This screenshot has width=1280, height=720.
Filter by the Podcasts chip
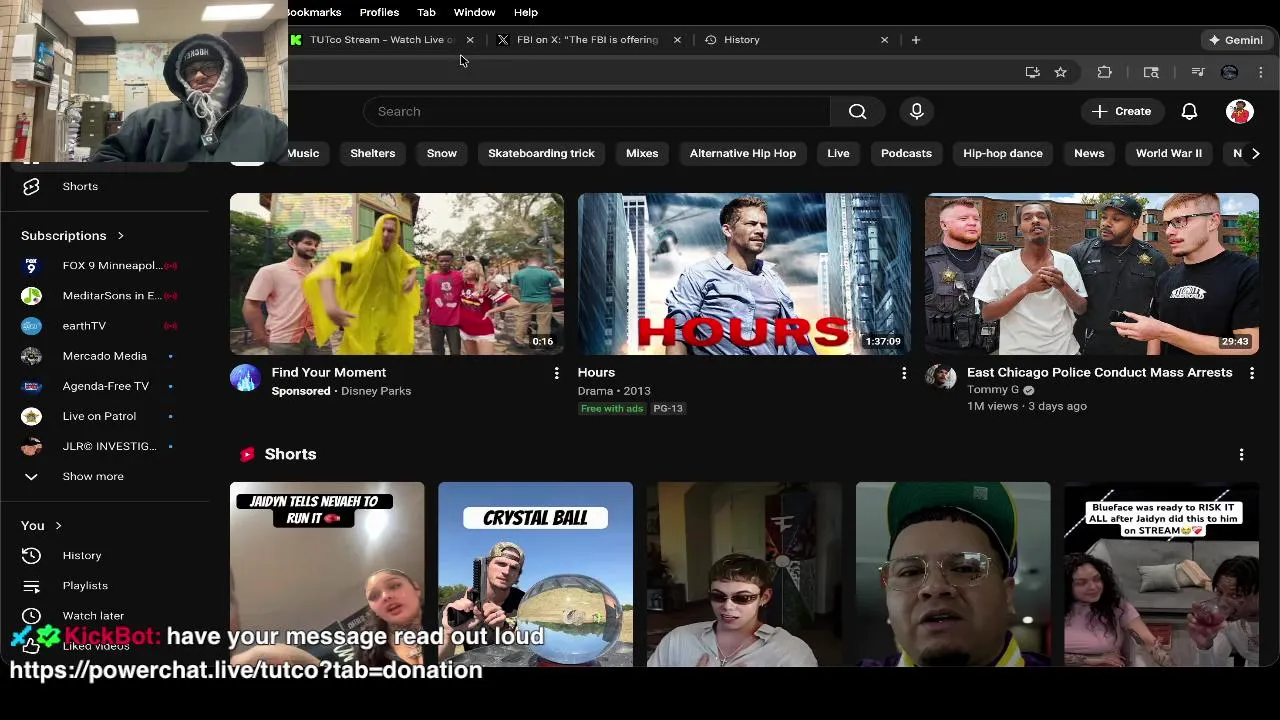pos(906,153)
